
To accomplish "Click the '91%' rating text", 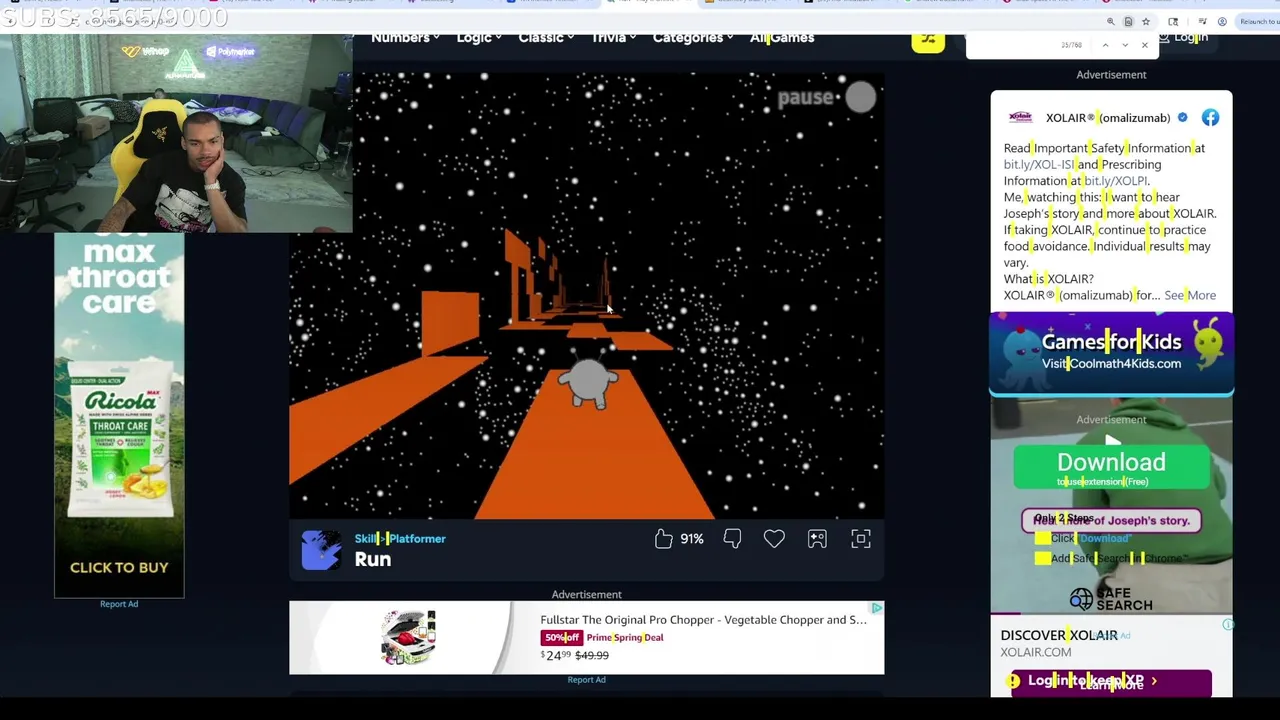I will [x=692, y=539].
